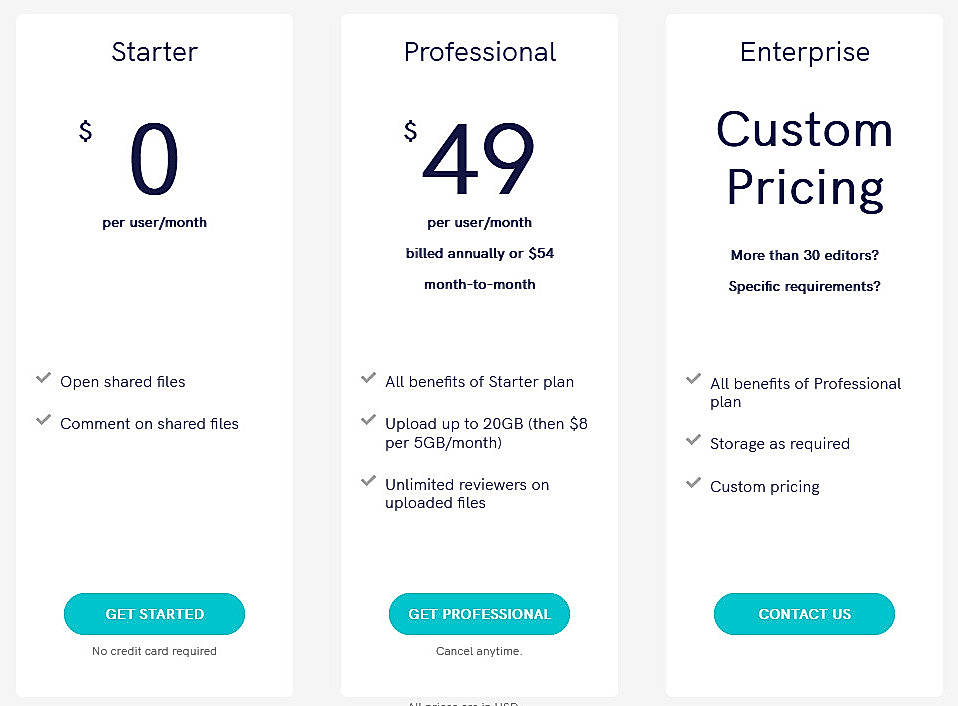
Task: Click the CONTACT US button
Action: (x=804, y=614)
